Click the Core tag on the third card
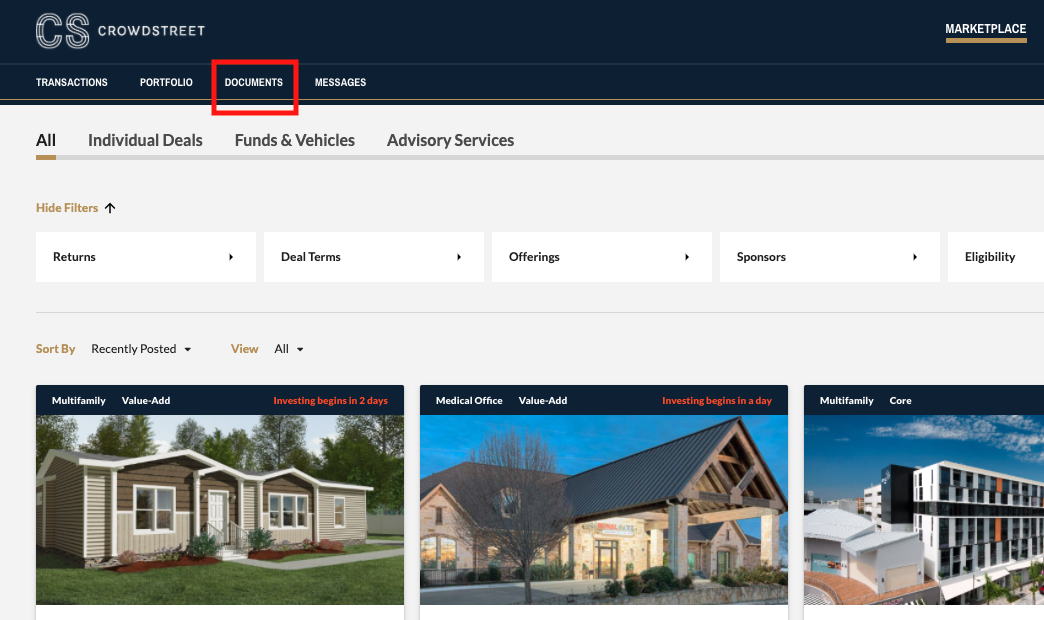Viewport: 1044px width, 620px height. pyautogui.click(x=900, y=400)
